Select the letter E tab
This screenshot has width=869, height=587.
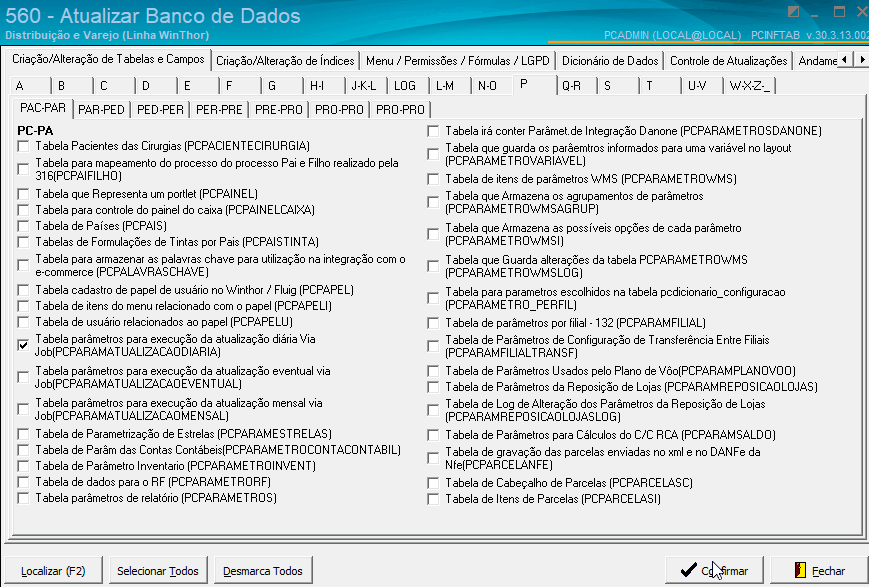click(x=198, y=86)
